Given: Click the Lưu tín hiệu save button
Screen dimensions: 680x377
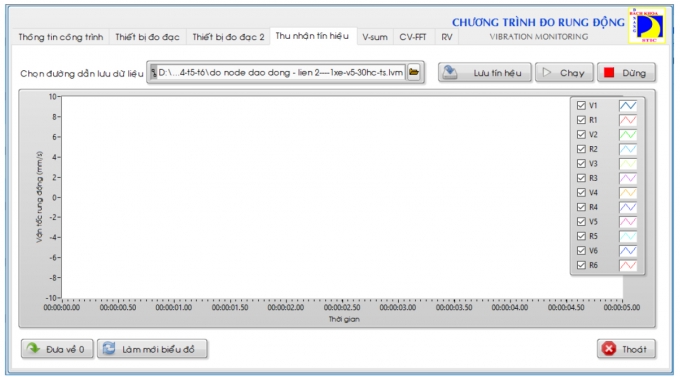Looking at the screenshot, I should coord(484,72).
